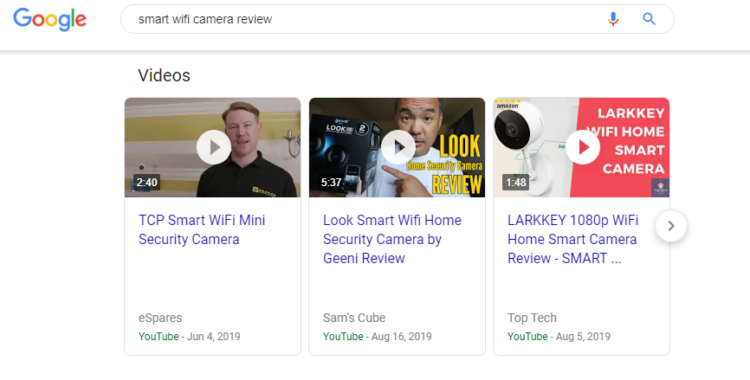
Task: Click the 'Aug 5, 2019' date text
Action: pyautogui.click(x=583, y=336)
